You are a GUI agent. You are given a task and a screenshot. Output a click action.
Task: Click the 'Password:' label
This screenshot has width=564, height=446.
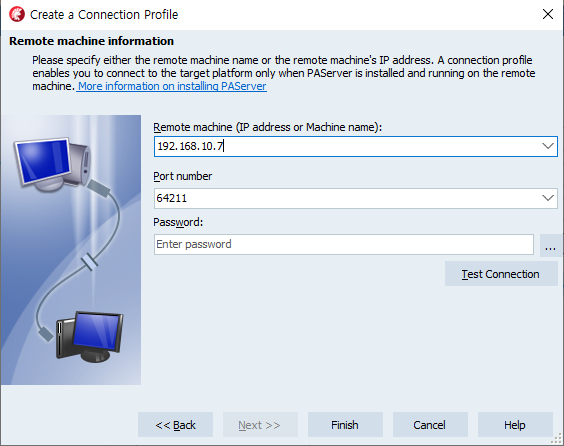click(178, 222)
